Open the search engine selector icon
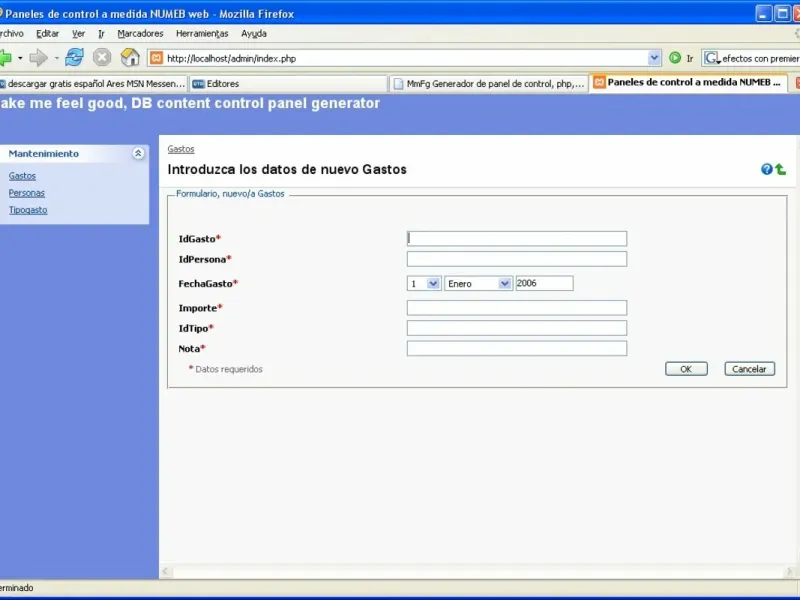The height and width of the screenshot is (600, 800). pyautogui.click(x=712, y=58)
